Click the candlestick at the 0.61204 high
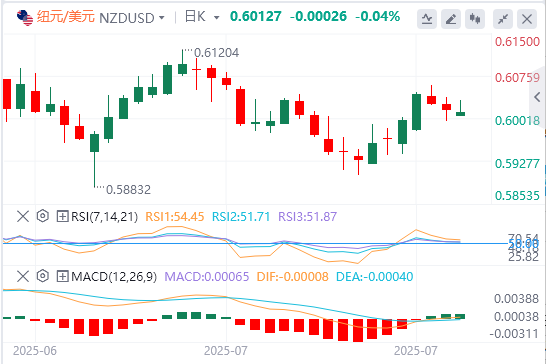Image resolution: width=546 pixels, height=364 pixels. click(182, 63)
